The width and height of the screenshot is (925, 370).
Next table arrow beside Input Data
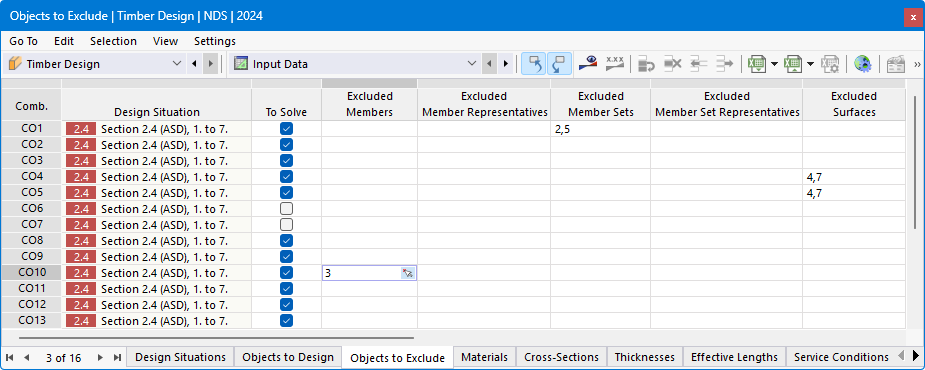505,64
